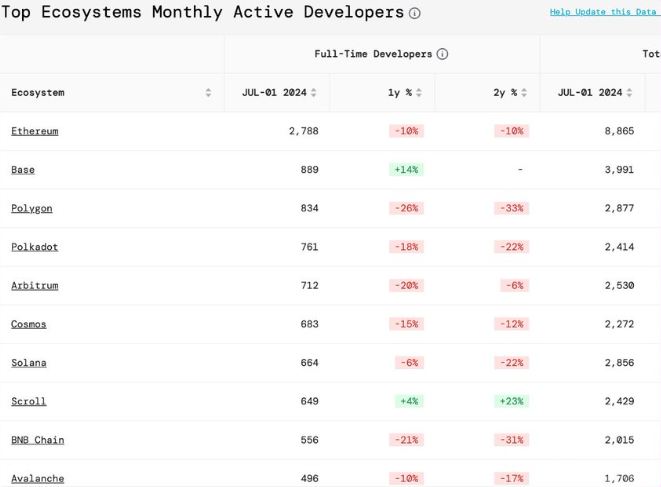The image size is (661, 487).
Task: Click Scroll 2y change +23% badge
Action: [512, 401]
